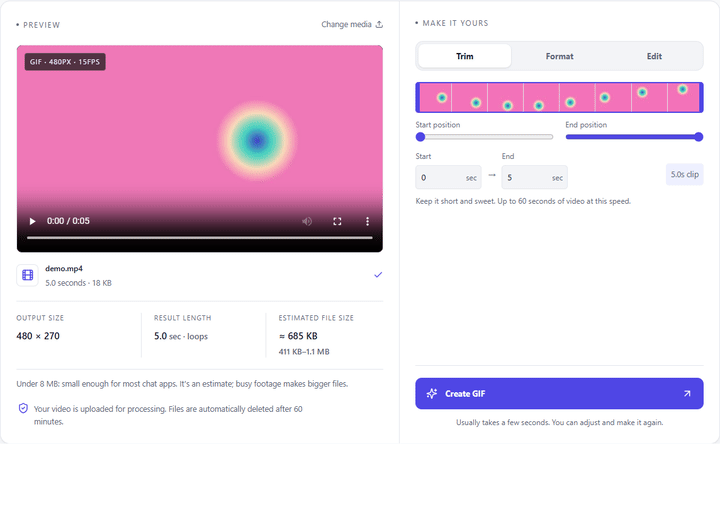Click the shield icon by the privacy notice
720x520 pixels.
tap(23, 408)
